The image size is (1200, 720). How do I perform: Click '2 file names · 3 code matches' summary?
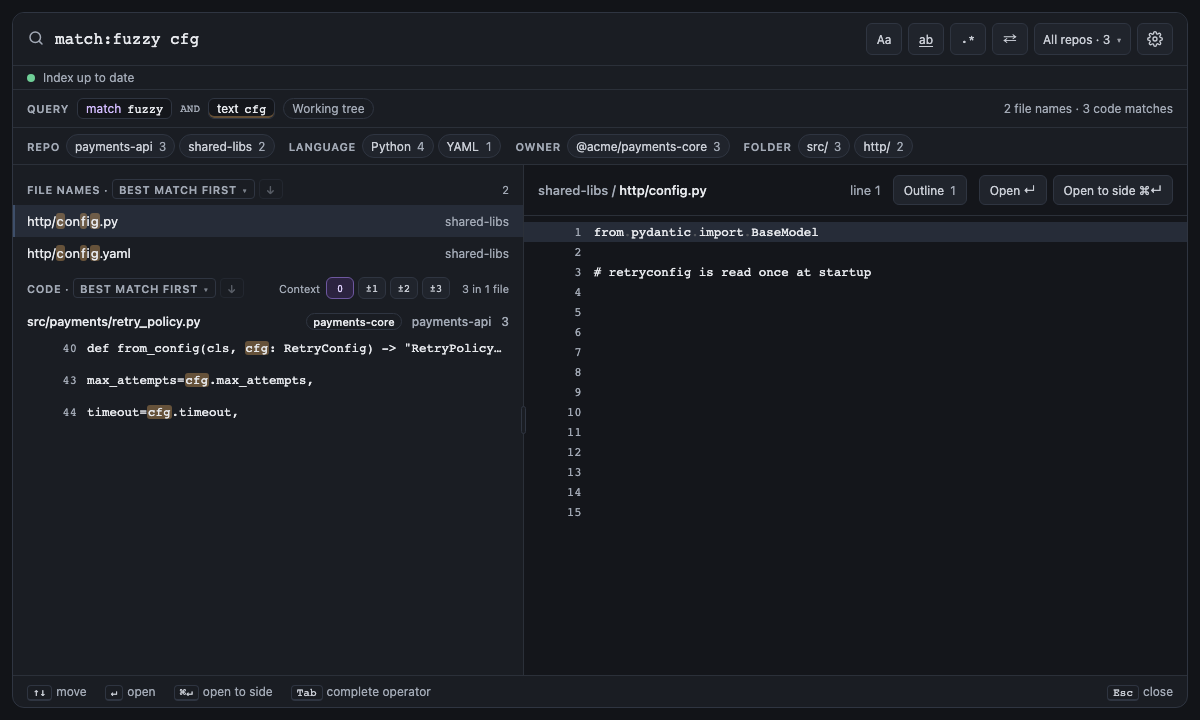tap(1088, 109)
